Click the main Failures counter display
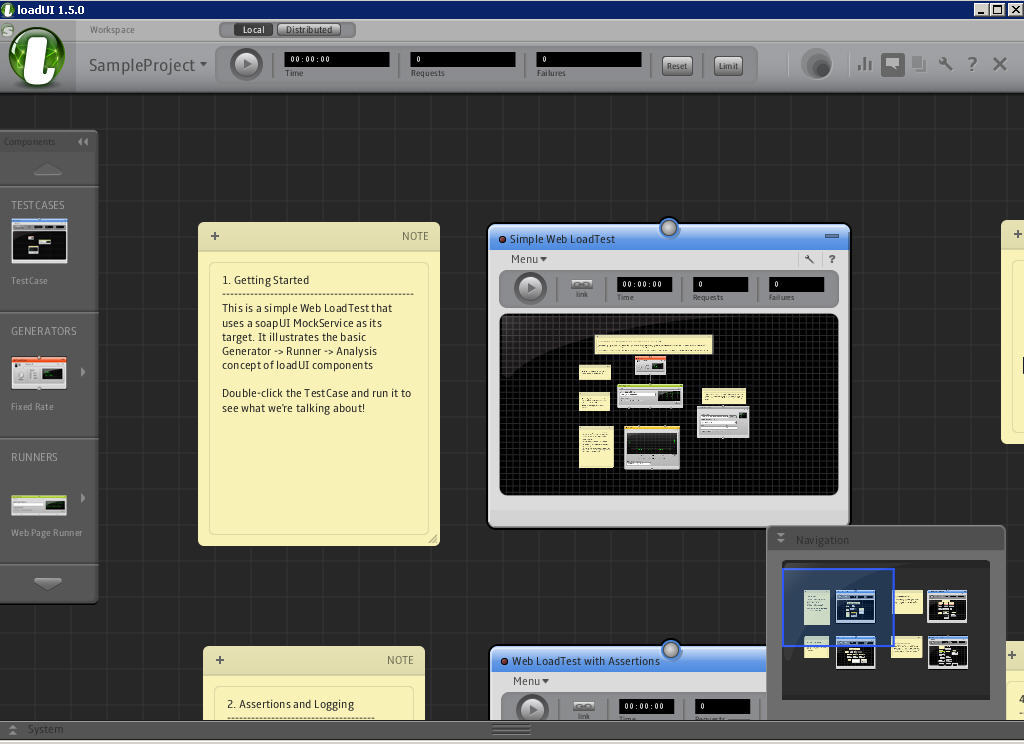This screenshot has width=1024, height=744. [x=588, y=59]
